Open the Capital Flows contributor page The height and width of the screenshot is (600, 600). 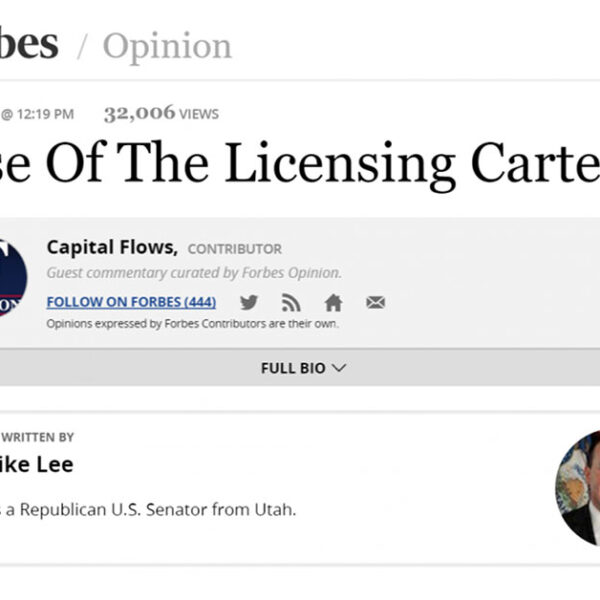pyautogui.click(x=112, y=248)
